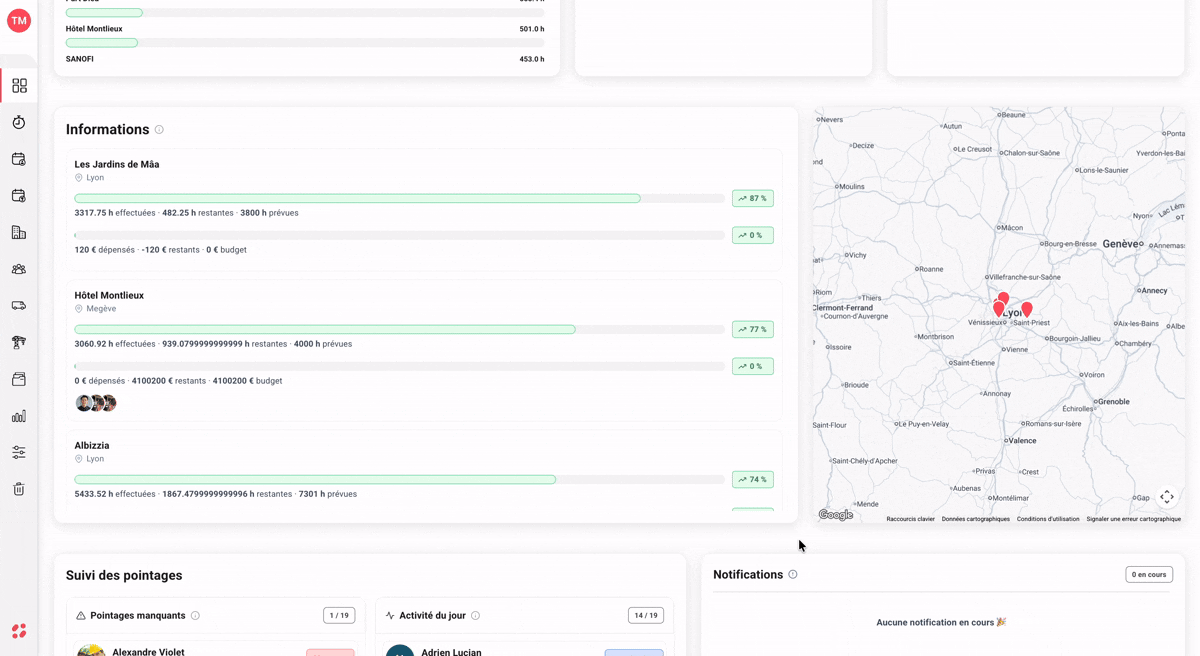Click the info icon next to Activité du jour
Viewport: 1200px width, 656px height.
475,616
